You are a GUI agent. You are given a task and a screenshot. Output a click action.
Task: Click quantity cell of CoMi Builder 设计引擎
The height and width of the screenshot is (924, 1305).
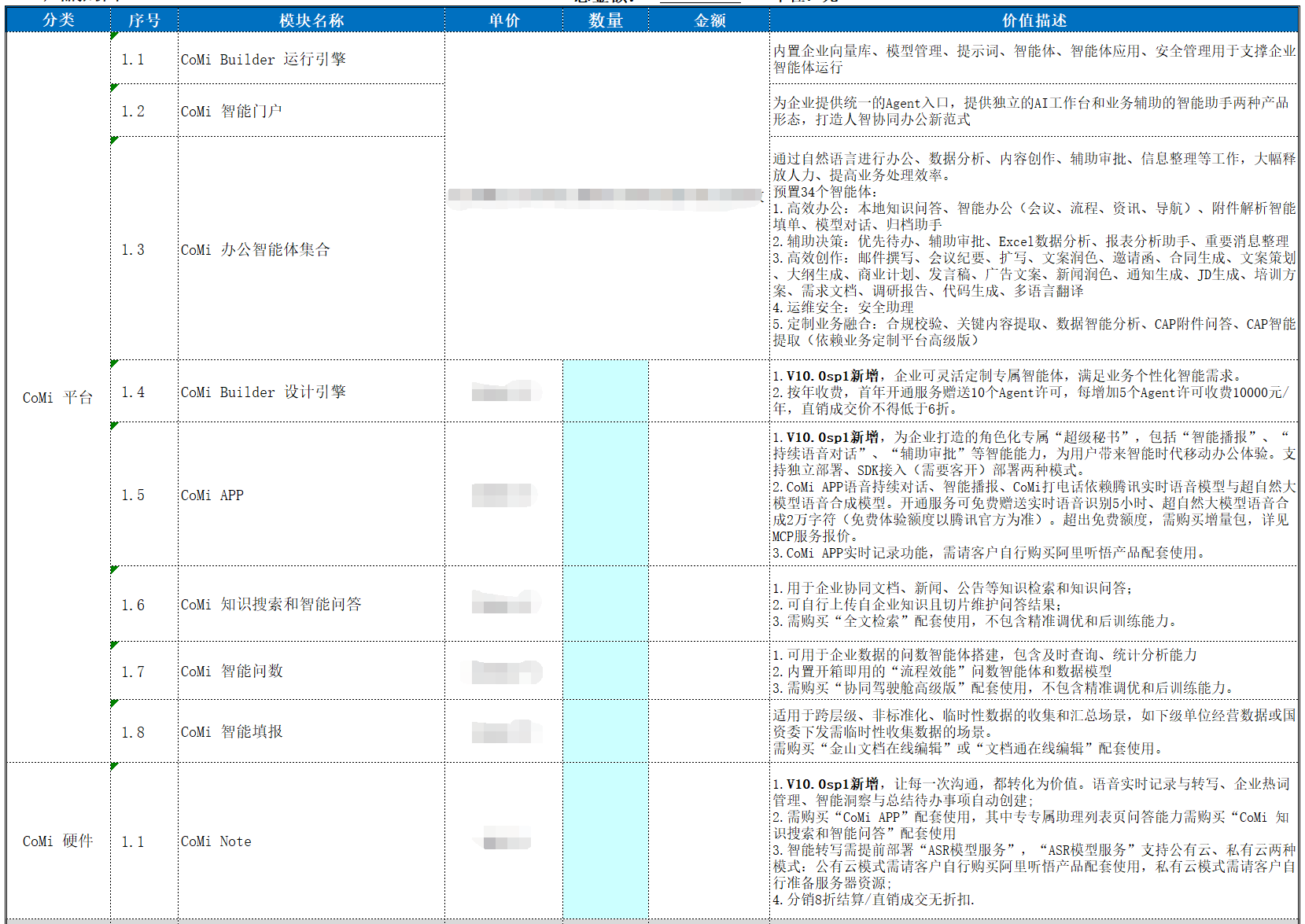click(x=606, y=392)
